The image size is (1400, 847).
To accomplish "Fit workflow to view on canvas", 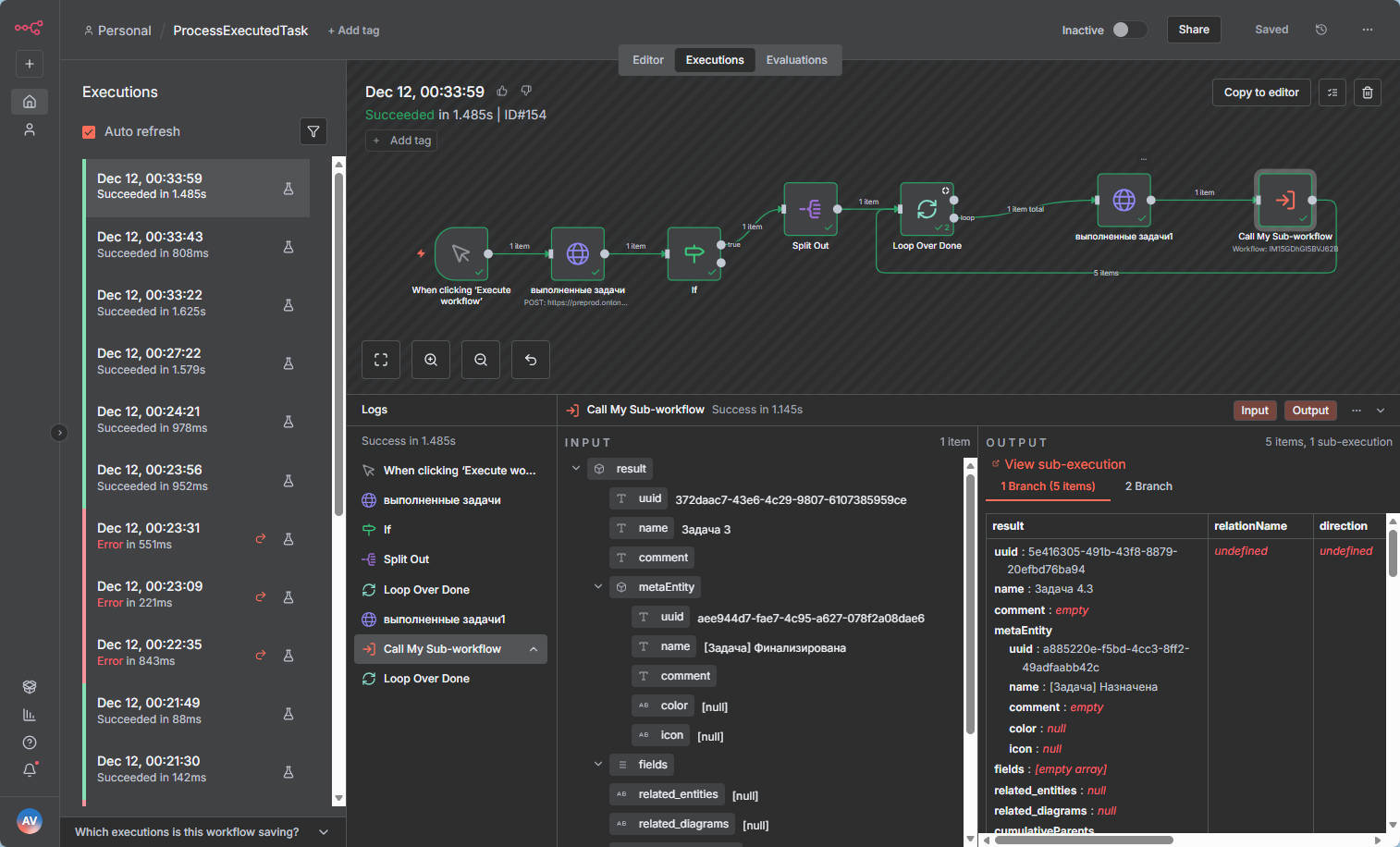I will pos(381,360).
